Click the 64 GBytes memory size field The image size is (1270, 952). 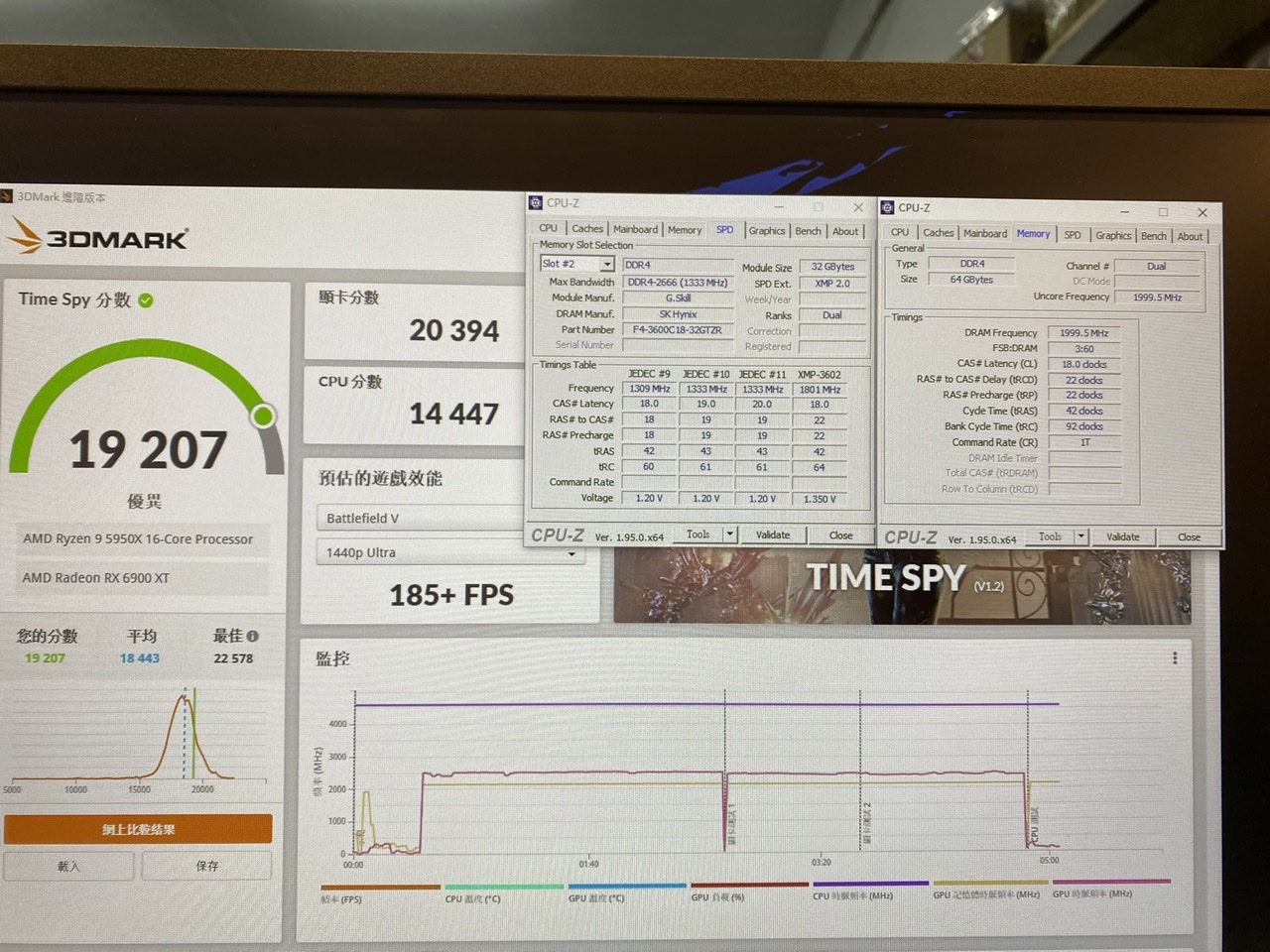tap(971, 280)
